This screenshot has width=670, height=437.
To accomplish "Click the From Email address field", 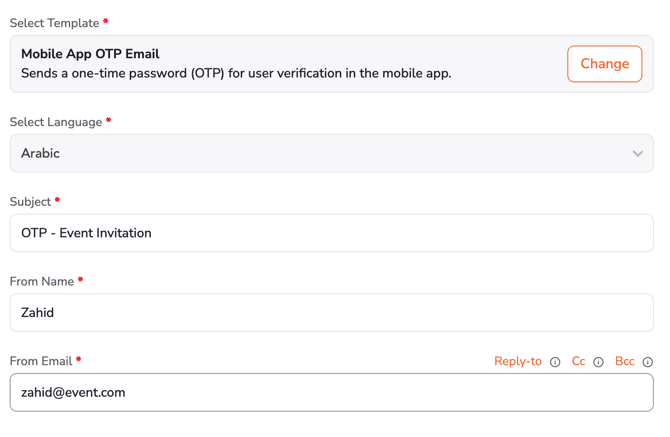I will tap(330, 393).
